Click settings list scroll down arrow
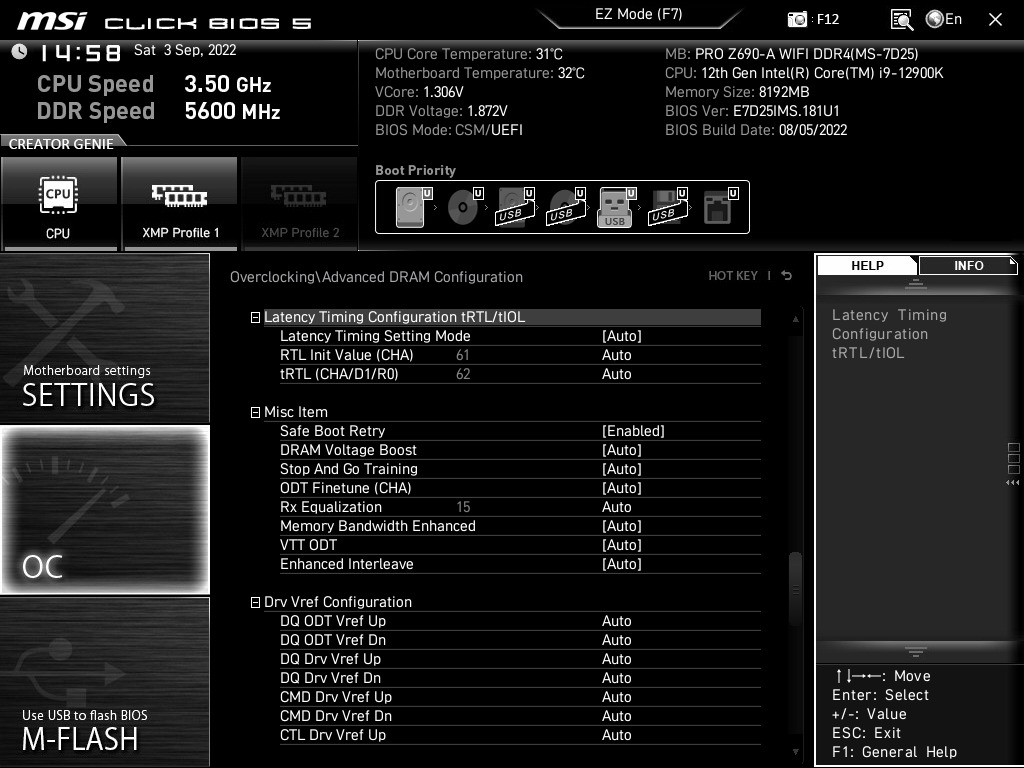This screenshot has width=1024, height=768. (x=795, y=752)
